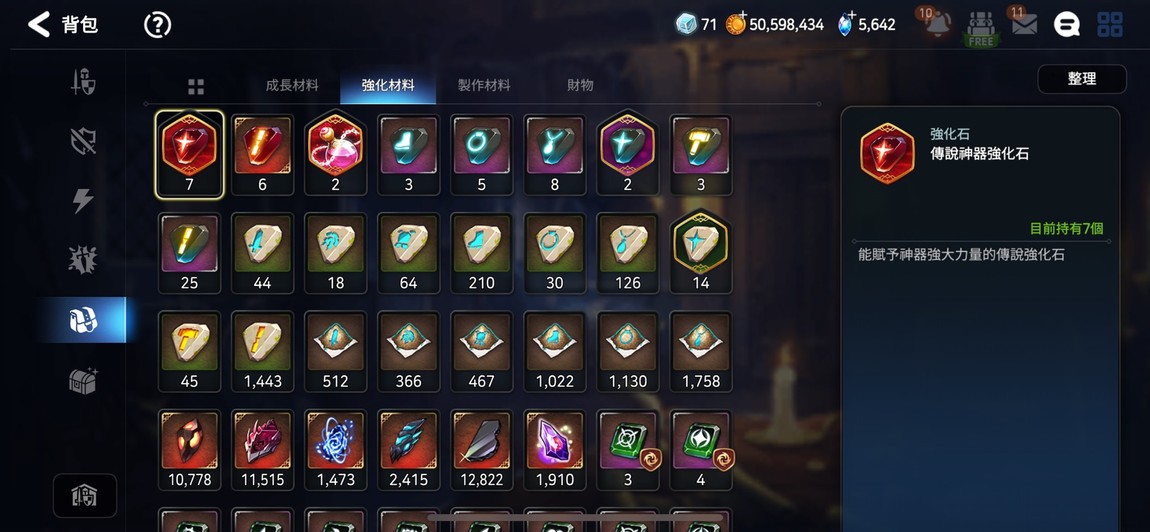Switch to the 財物 tab
The image size is (1150, 532).
(x=580, y=85)
